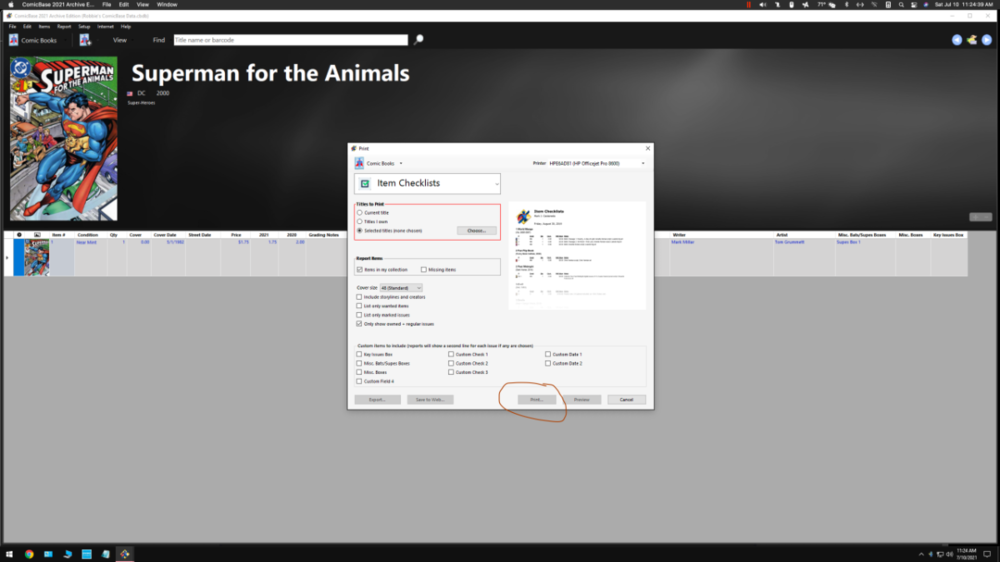Screen dimensions: 1000x562
Task: Click the Choose... button
Action: pyautogui.click(x=476, y=231)
